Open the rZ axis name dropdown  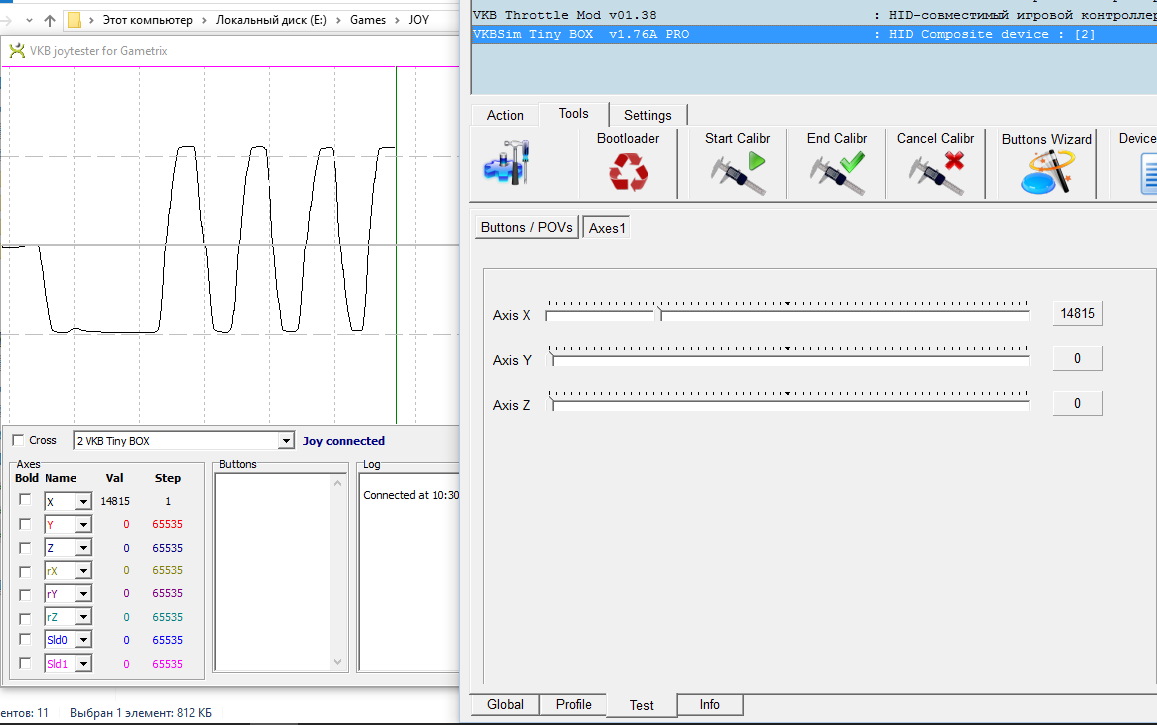(x=83, y=617)
